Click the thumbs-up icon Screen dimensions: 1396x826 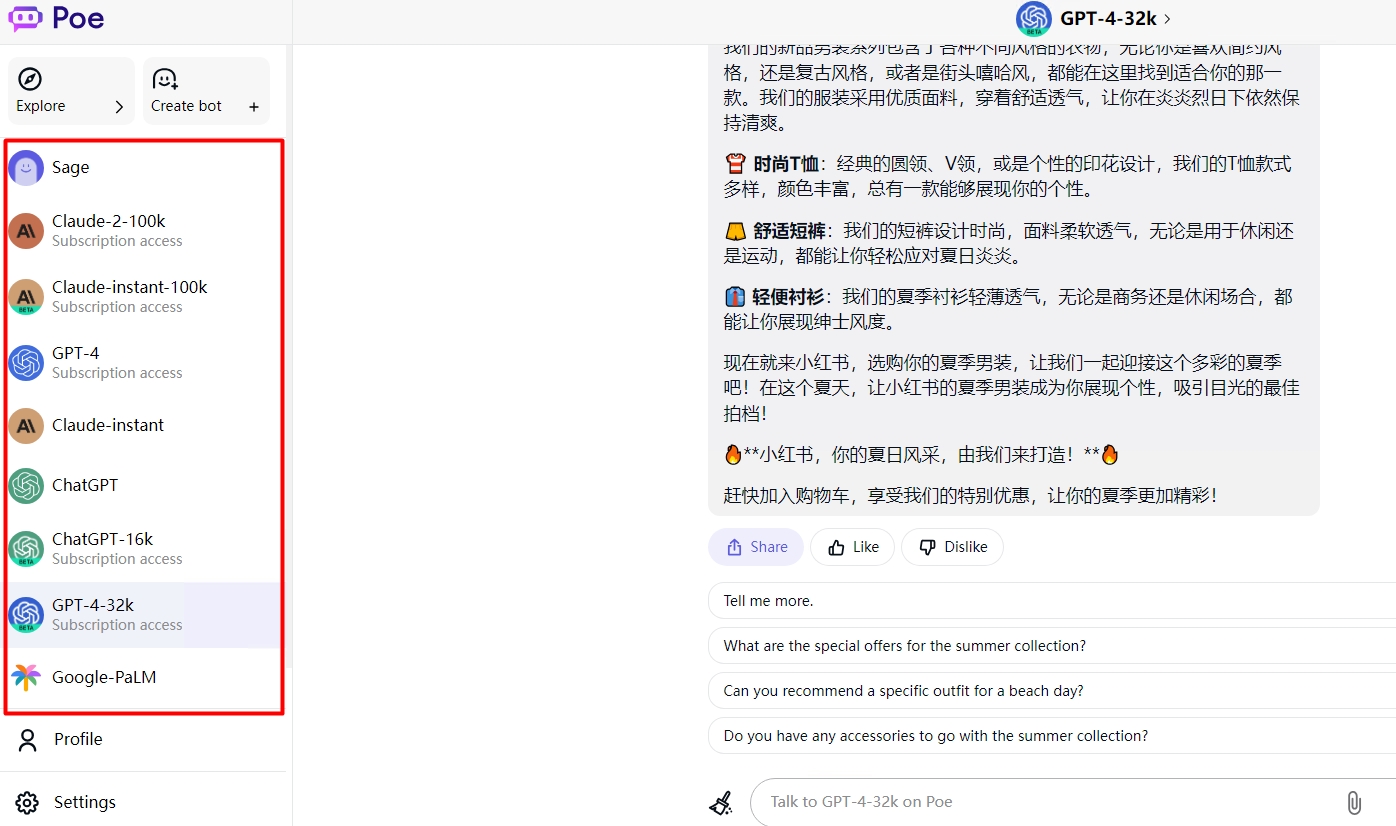point(837,547)
